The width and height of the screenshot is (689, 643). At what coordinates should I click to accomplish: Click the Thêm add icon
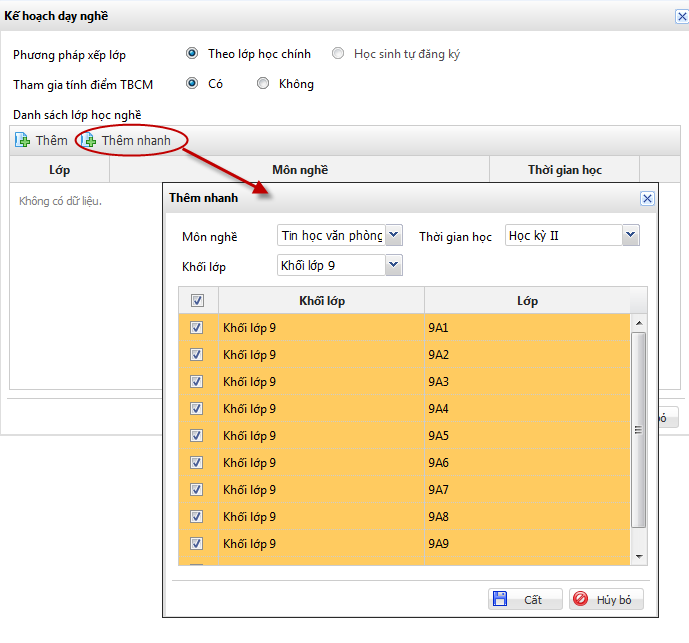point(22,141)
